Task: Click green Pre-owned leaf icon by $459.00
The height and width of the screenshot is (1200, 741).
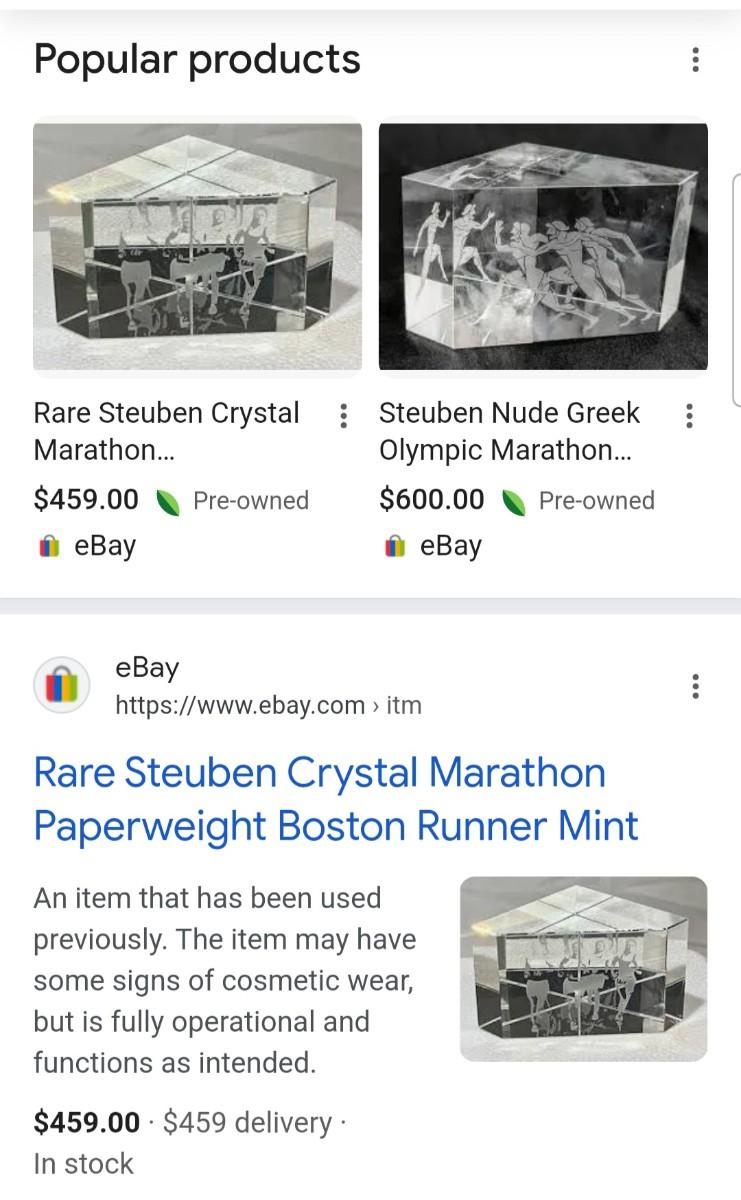Action: [x=166, y=501]
